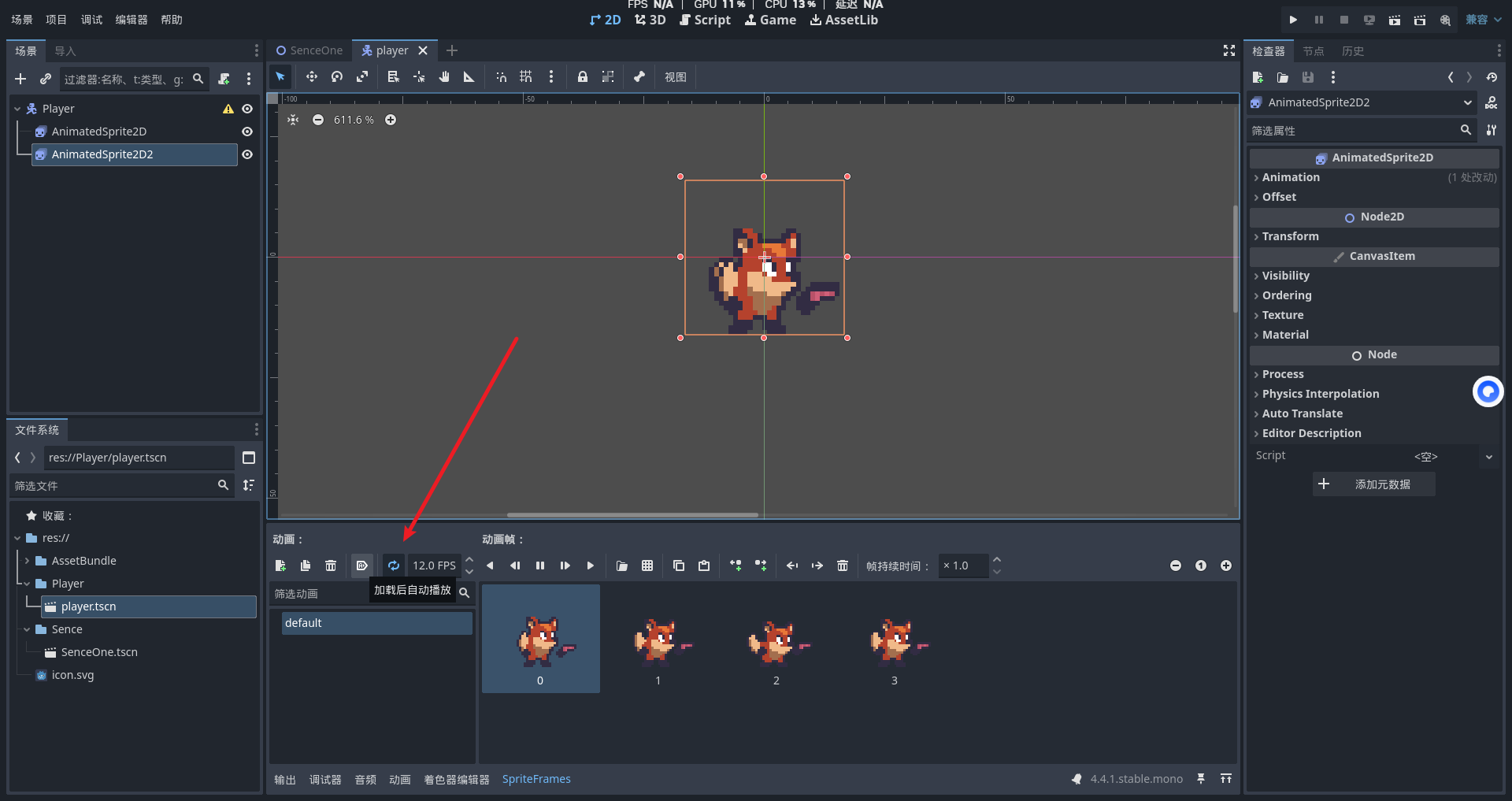Collapse the Sence folder in file system
Screen dimensions: 1512x801
[x=28, y=629]
